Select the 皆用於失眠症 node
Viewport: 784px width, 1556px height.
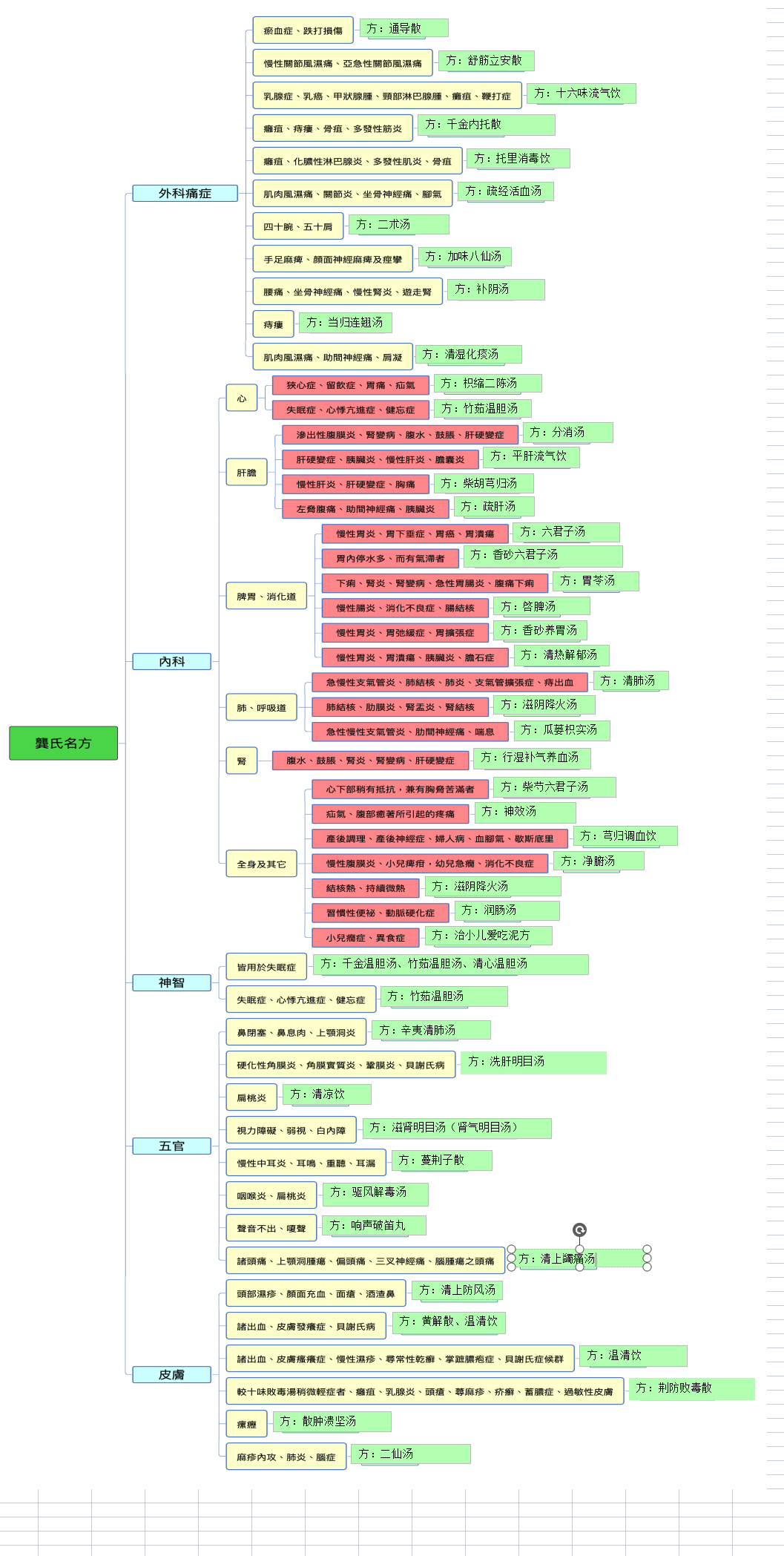pyautogui.click(x=266, y=967)
